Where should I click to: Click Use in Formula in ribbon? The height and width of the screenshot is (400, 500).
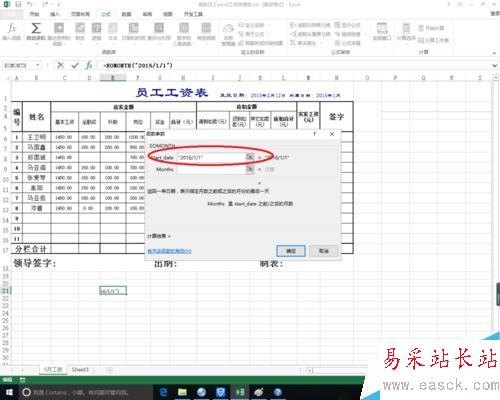tap(252, 34)
